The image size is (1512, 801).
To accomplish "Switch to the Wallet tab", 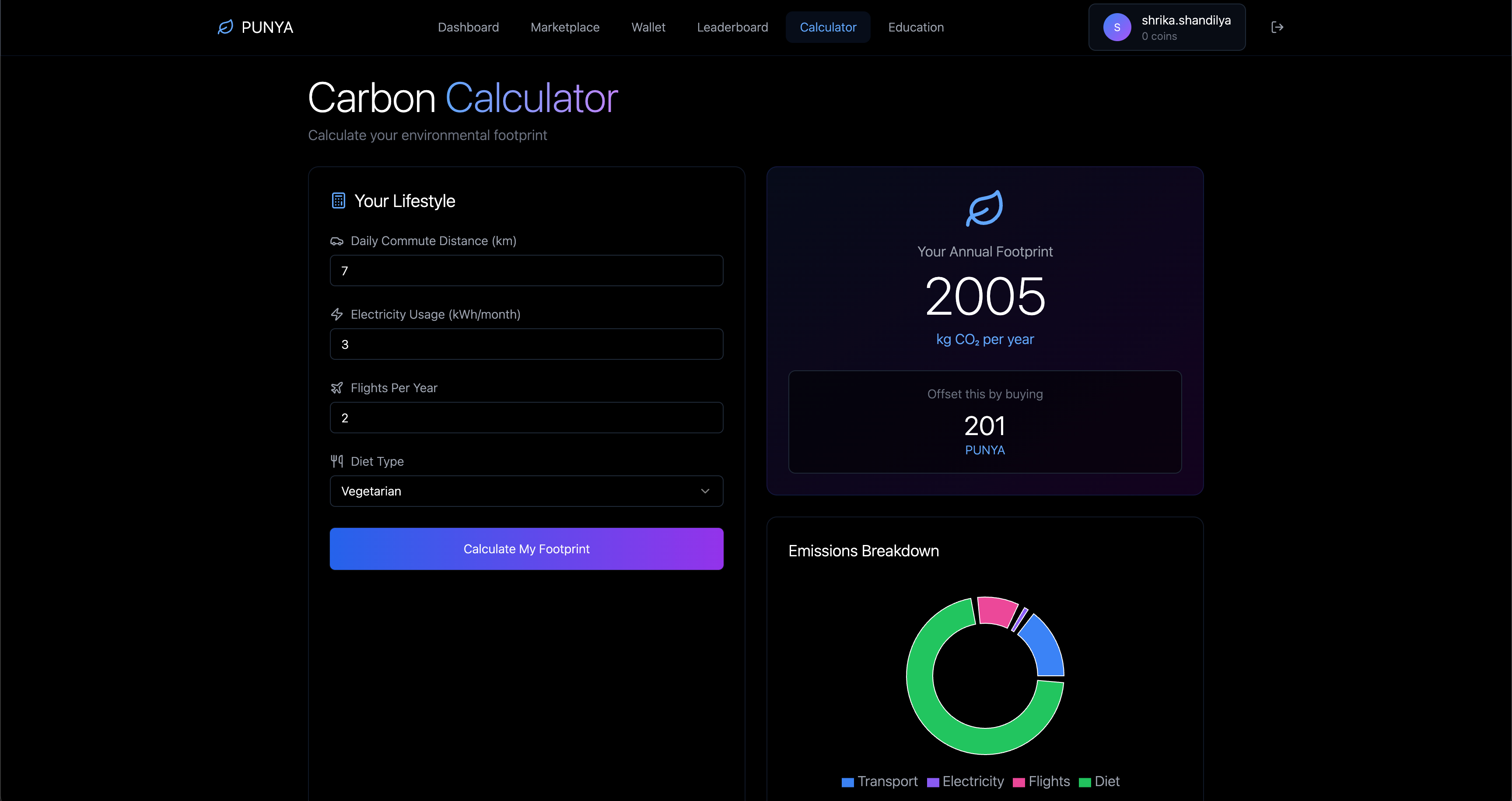I will (648, 27).
